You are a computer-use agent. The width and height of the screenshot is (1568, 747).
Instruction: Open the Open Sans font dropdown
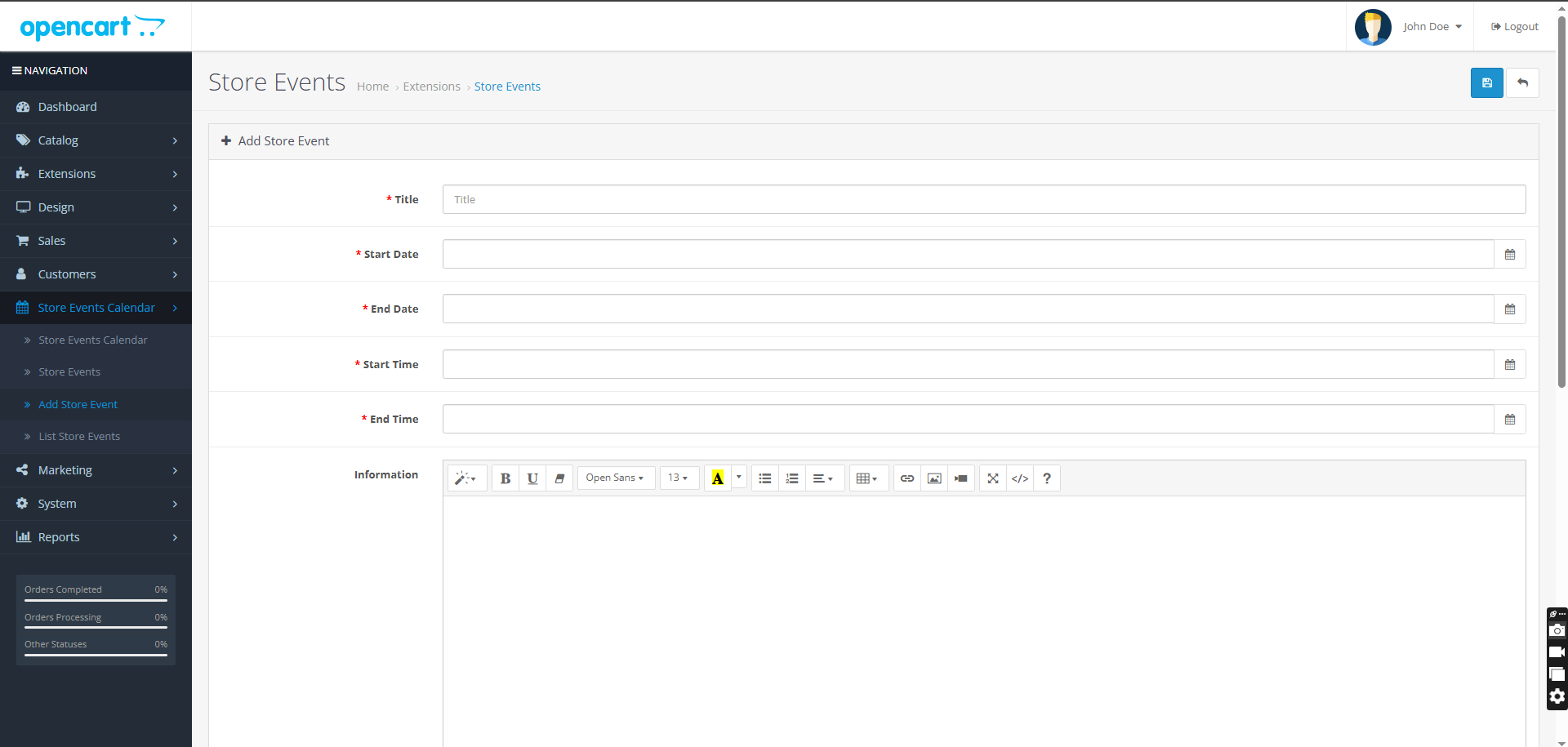point(615,478)
